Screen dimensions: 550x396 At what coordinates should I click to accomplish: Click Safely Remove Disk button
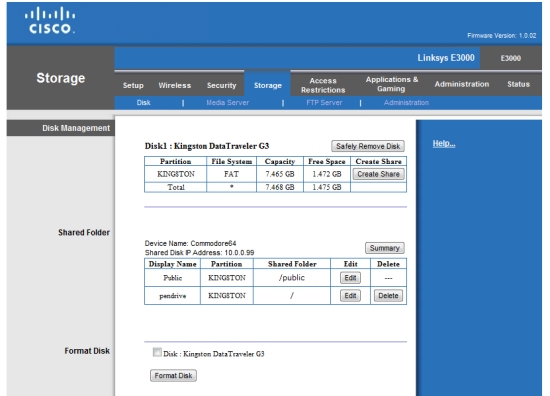coord(368,146)
